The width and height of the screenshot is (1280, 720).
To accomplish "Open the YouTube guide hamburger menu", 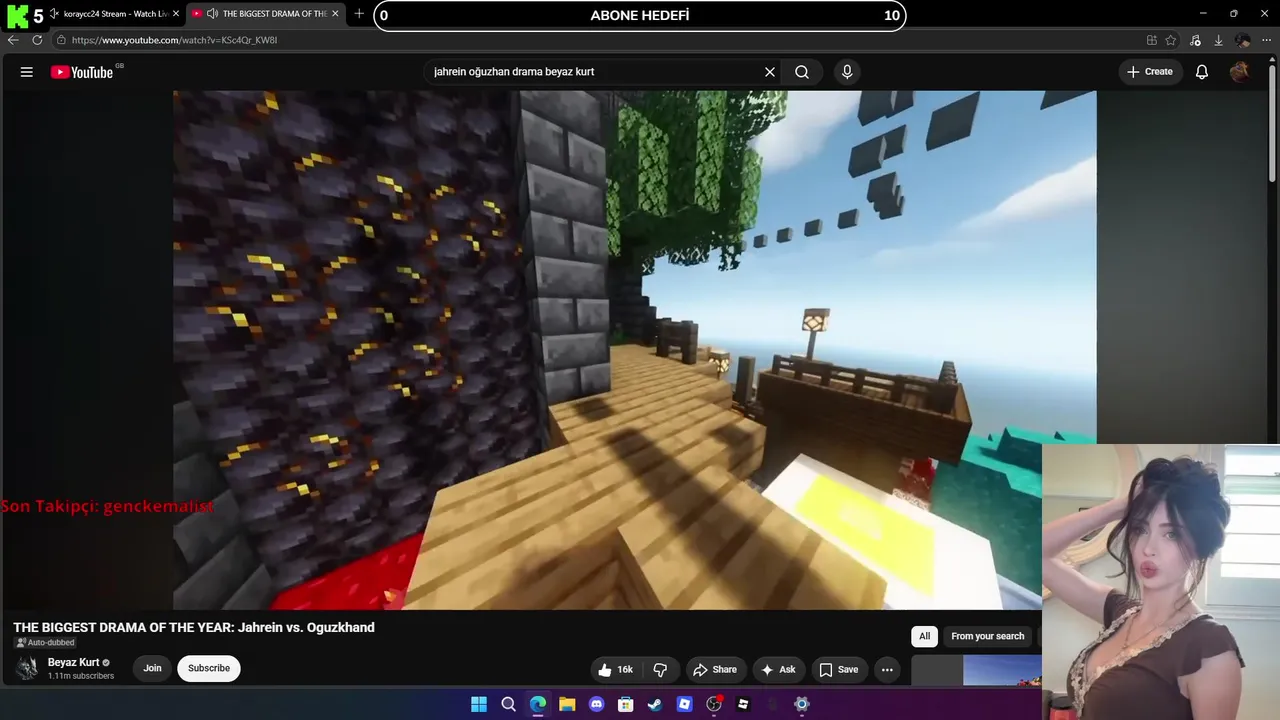I will click(x=27, y=72).
